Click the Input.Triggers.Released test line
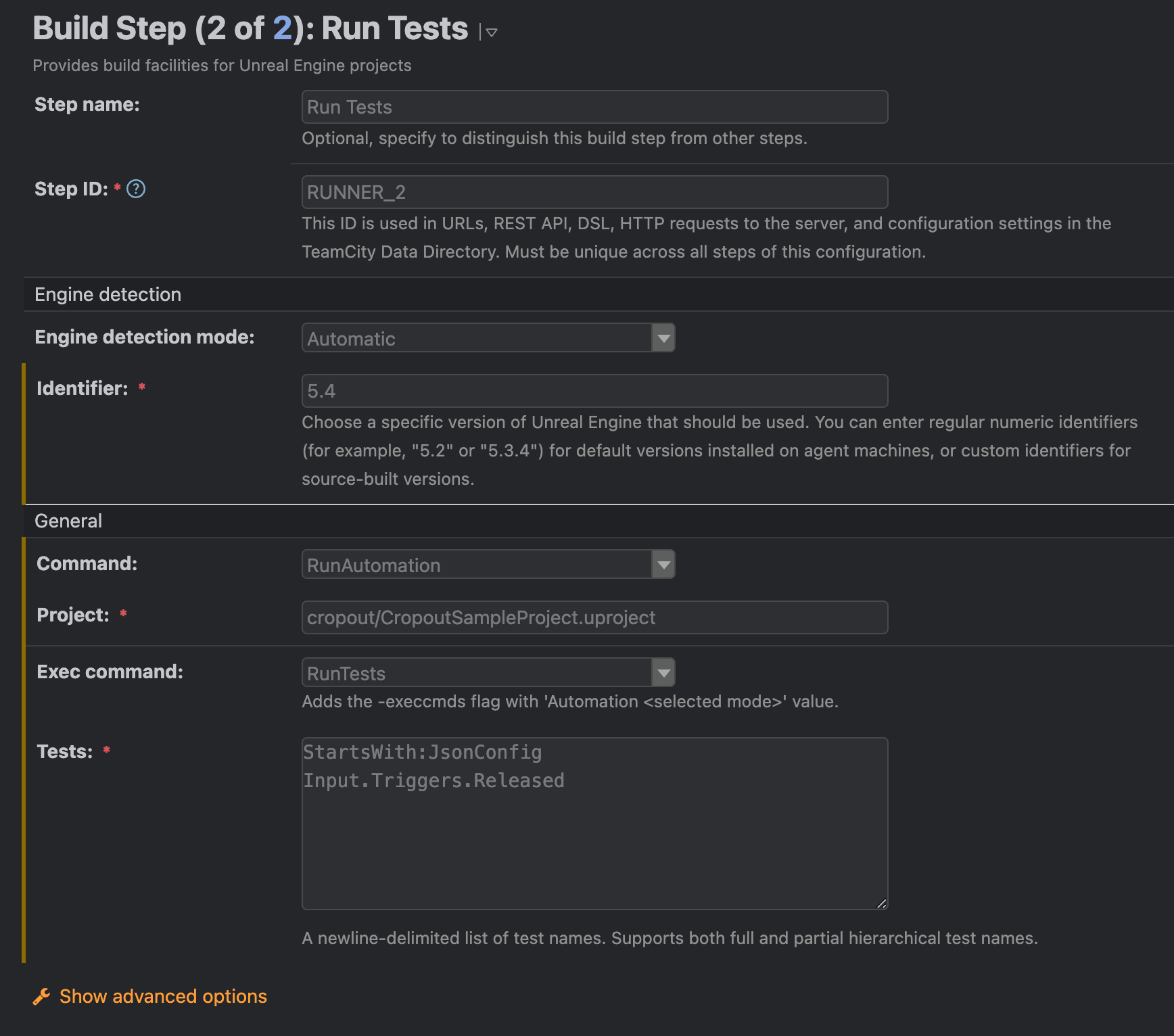Image resolution: width=1174 pixels, height=1036 pixels. click(x=433, y=780)
